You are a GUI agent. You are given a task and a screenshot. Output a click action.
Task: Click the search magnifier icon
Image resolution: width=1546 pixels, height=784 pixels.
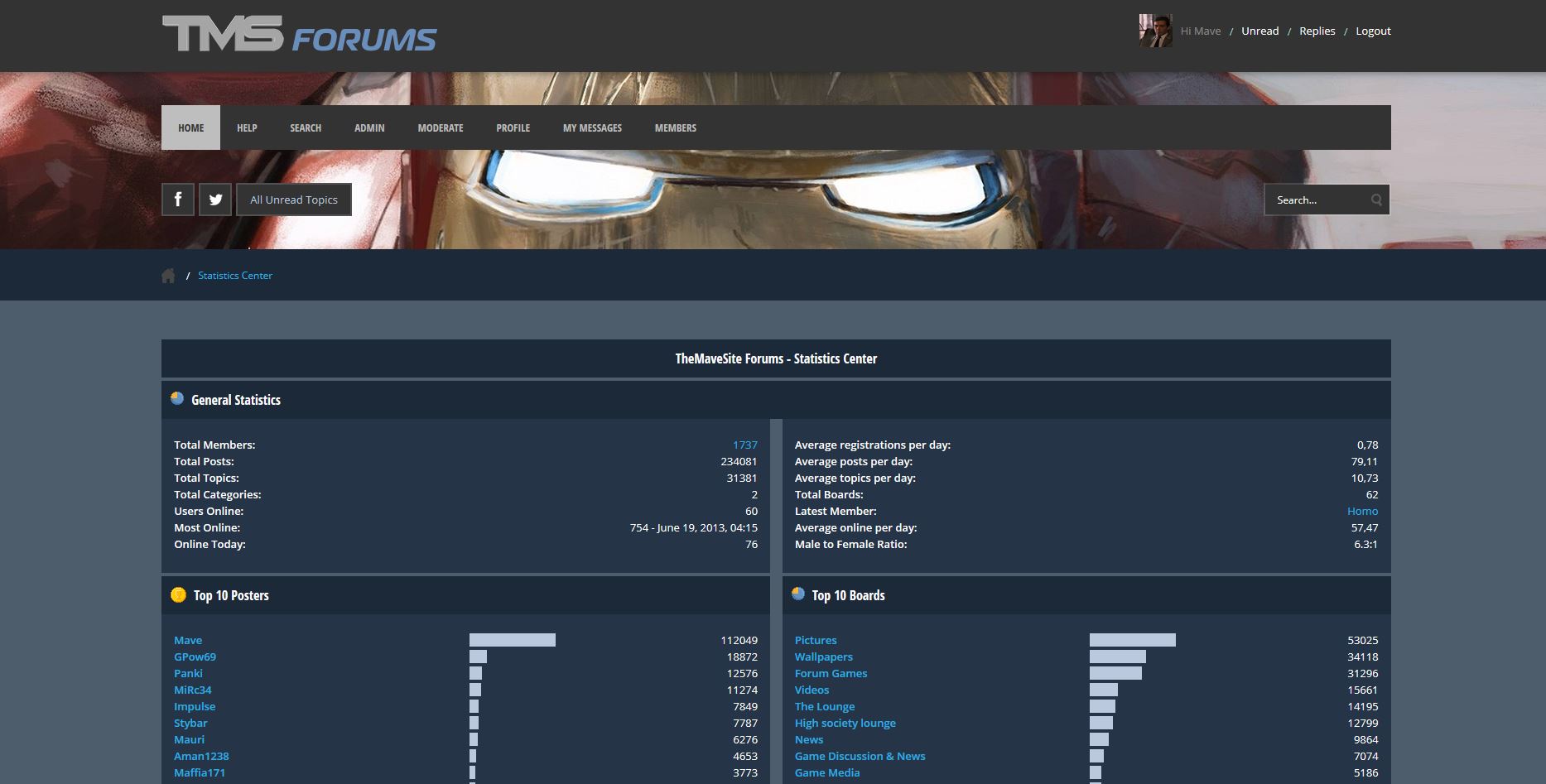1376,200
